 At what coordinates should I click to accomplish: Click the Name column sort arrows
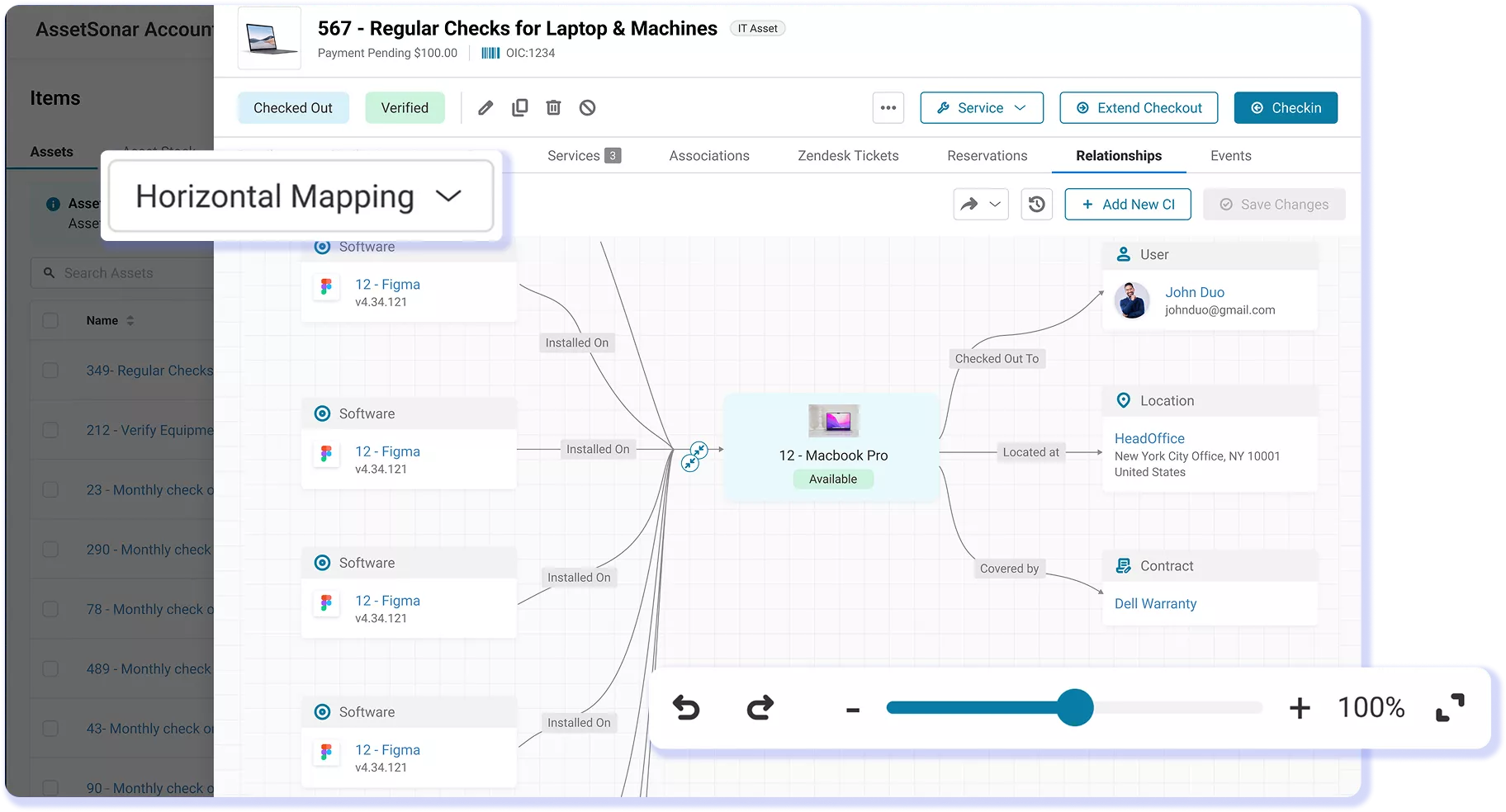coord(130,321)
